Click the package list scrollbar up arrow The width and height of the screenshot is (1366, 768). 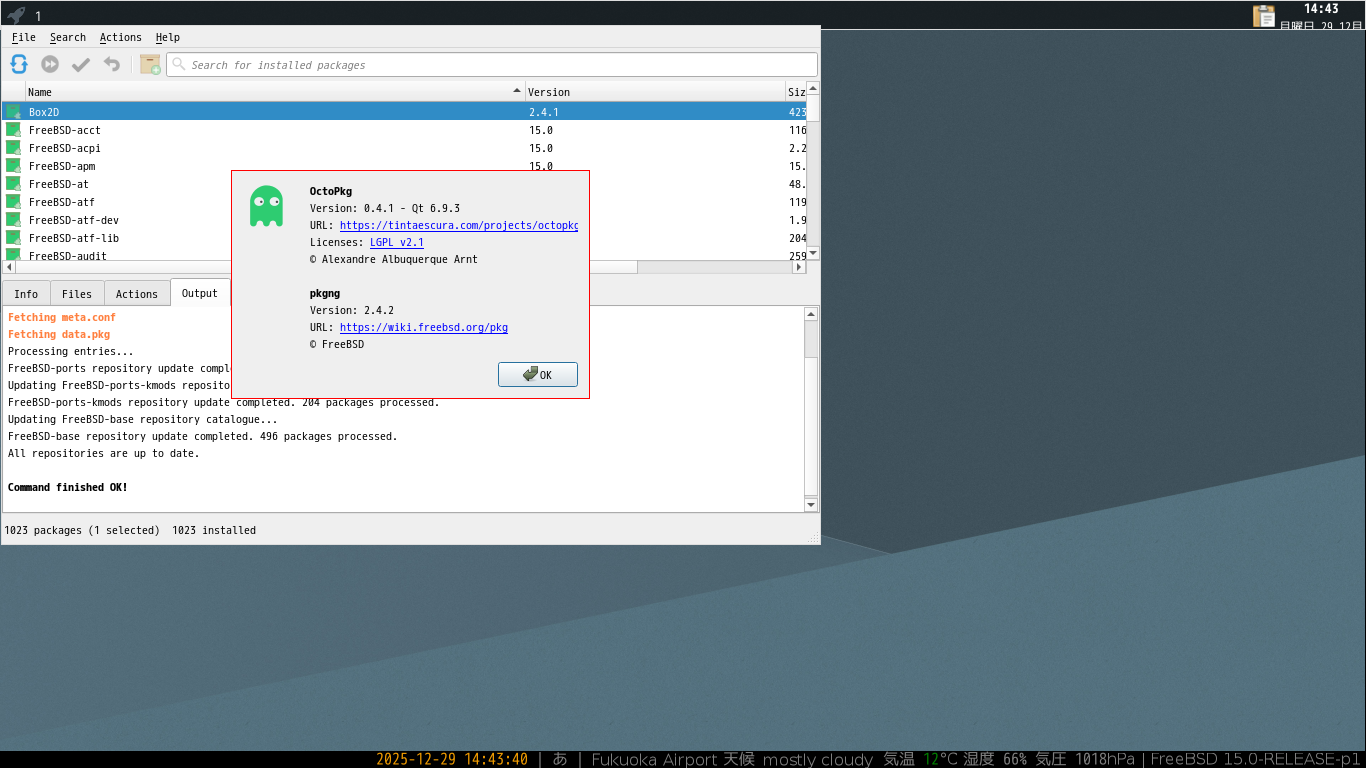click(x=813, y=89)
